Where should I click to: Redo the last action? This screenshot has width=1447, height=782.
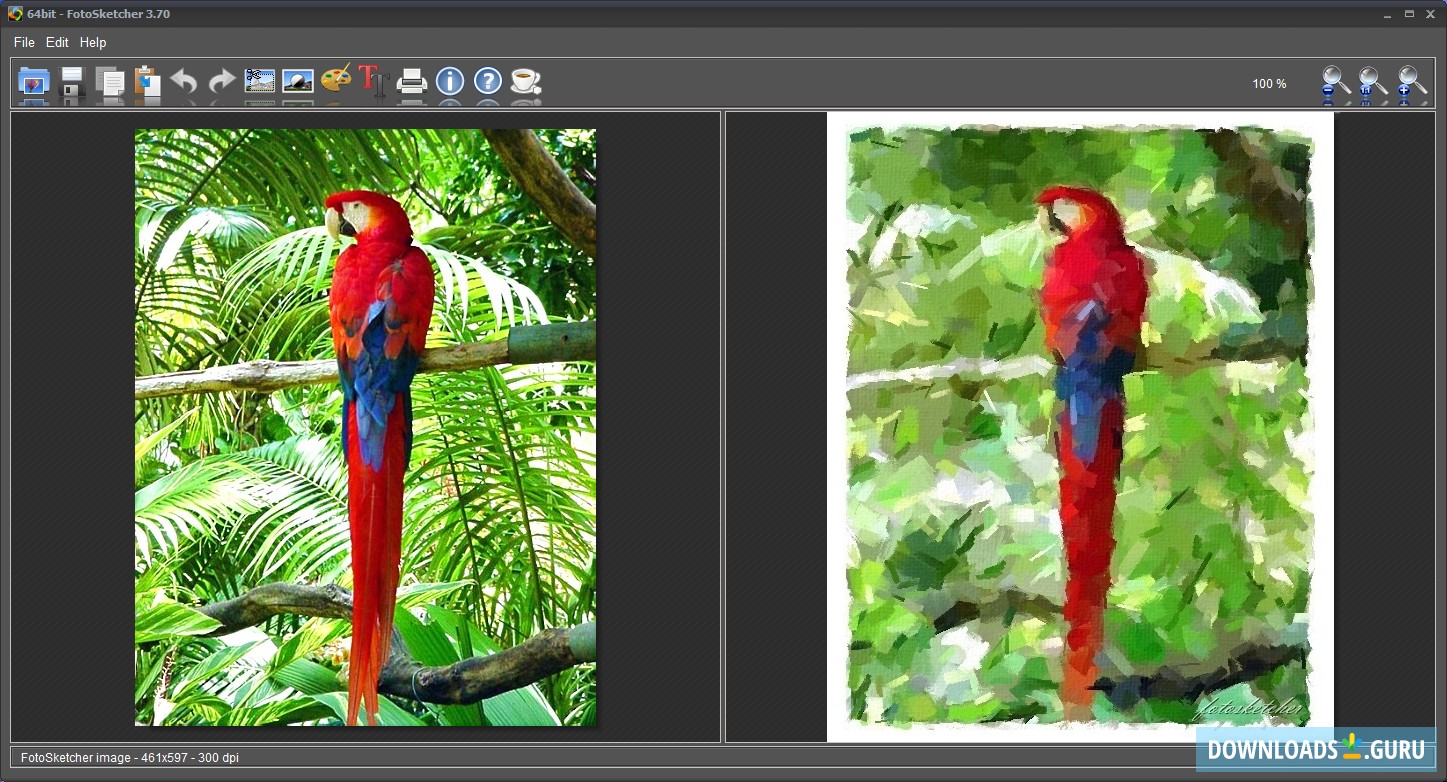point(221,81)
